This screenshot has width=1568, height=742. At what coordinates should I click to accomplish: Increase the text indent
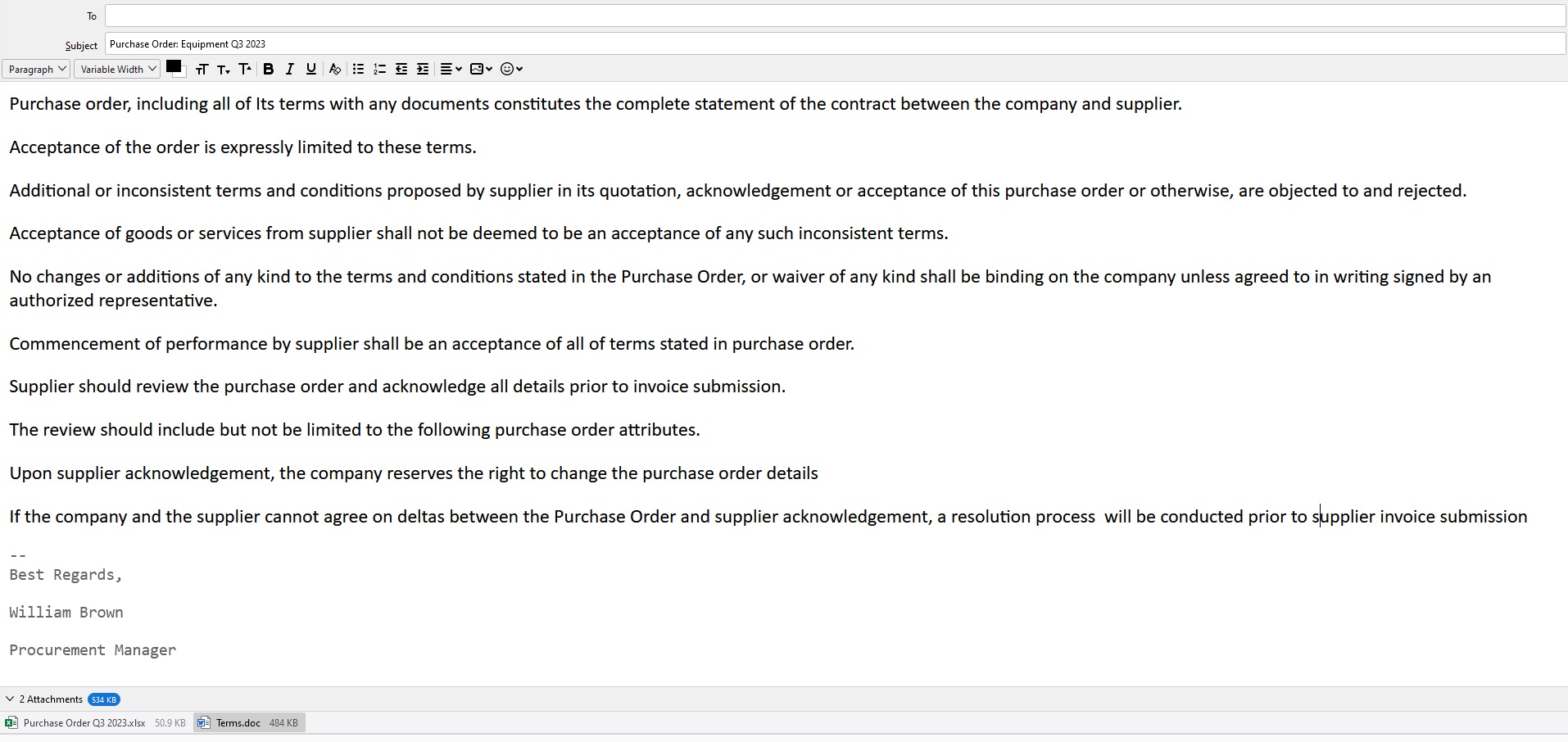click(422, 69)
